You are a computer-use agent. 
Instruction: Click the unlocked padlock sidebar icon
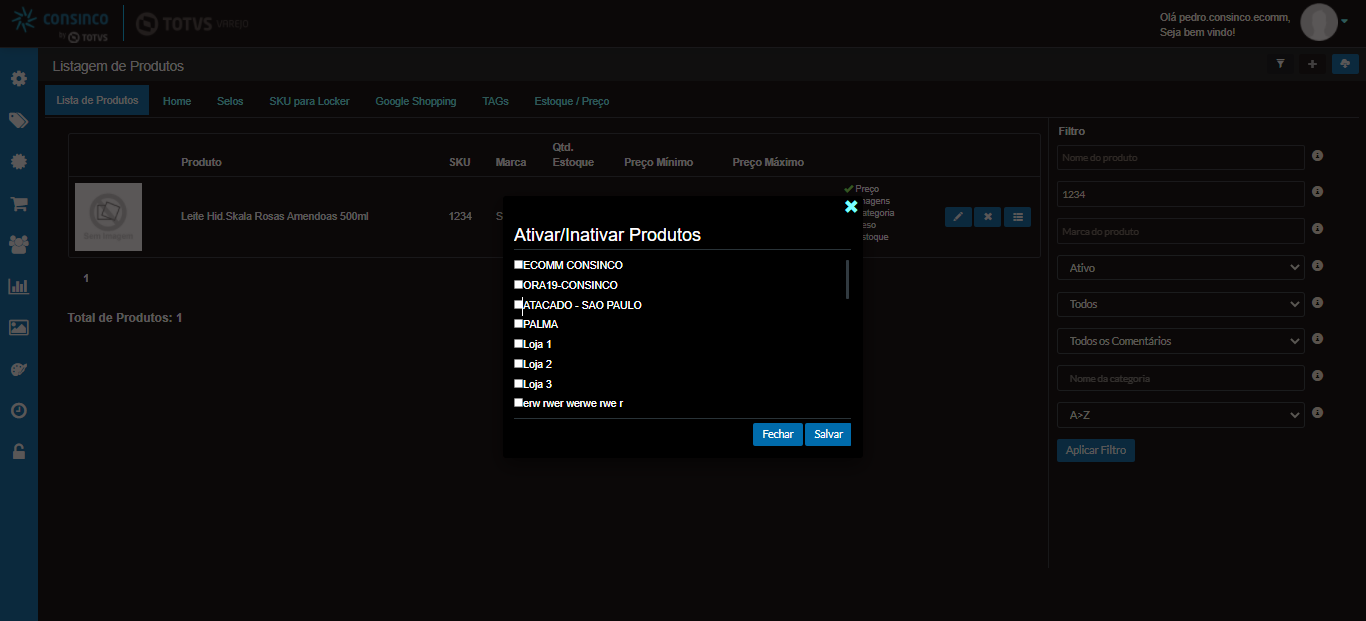pos(18,452)
